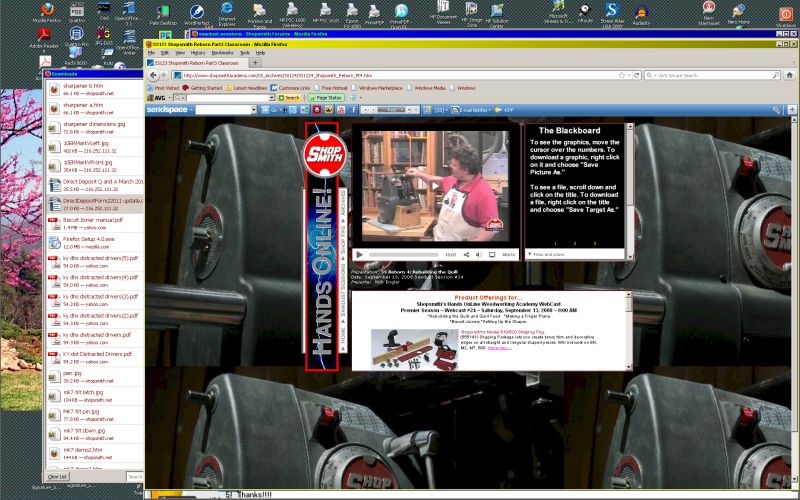Open the History menu

coord(198,53)
